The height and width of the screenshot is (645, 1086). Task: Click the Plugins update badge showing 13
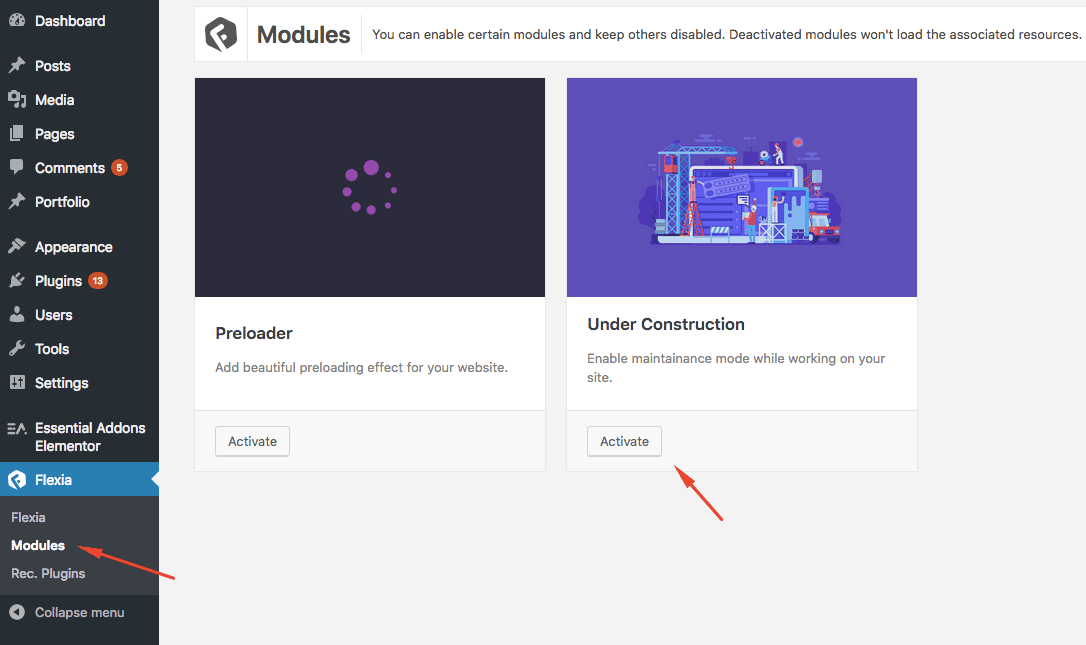pyautogui.click(x=98, y=281)
